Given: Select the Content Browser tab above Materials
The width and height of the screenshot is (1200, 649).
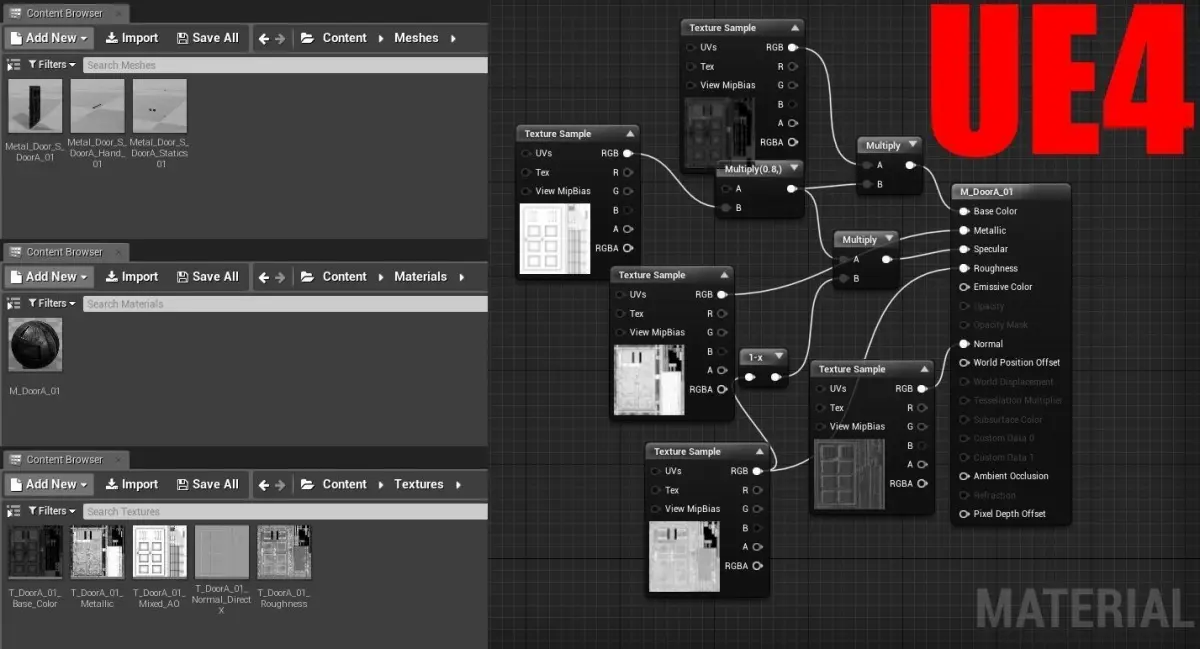Looking at the screenshot, I should point(65,252).
